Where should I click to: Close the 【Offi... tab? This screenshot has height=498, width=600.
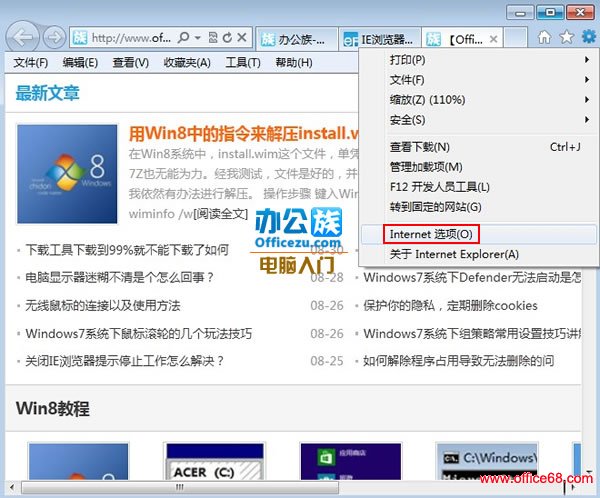coord(494,39)
